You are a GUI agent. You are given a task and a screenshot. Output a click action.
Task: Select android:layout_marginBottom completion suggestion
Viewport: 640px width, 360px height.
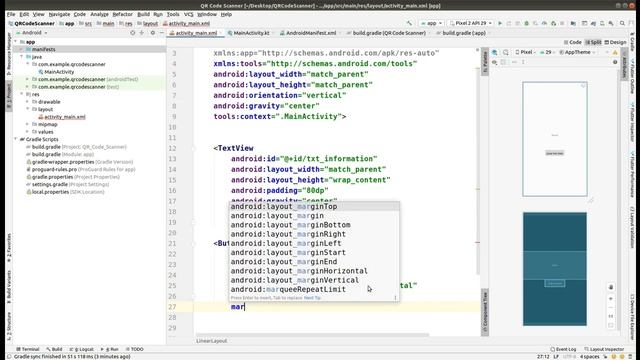point(314,225)
